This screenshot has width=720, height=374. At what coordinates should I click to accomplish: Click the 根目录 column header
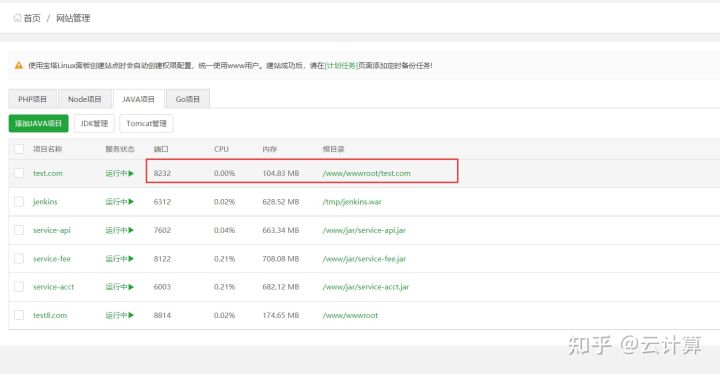[x=333, y=149]
